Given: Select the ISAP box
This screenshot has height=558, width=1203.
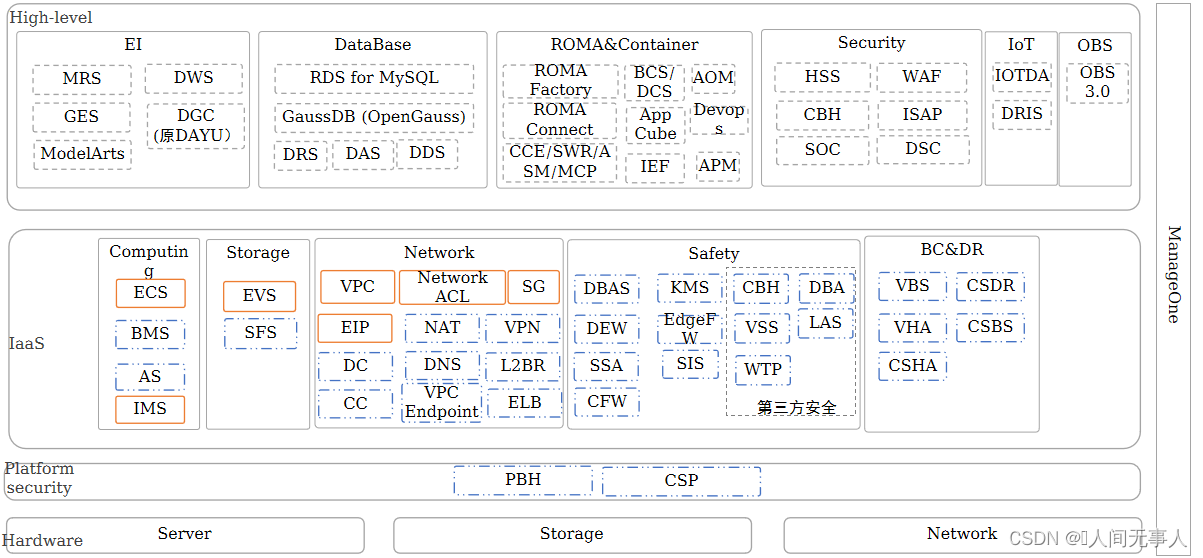Looking at the screenshot, I should (x=922, y=115).
